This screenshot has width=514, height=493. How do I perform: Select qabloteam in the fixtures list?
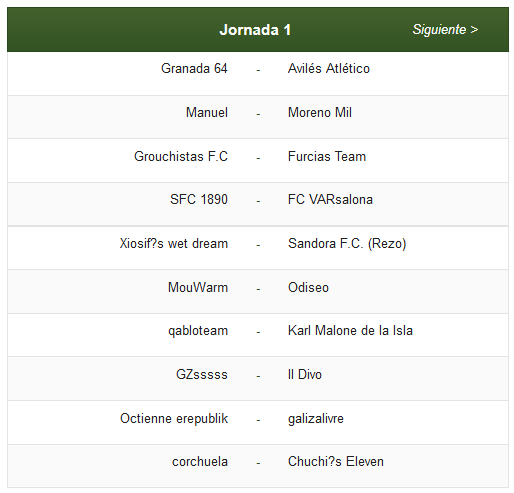[x=198, y=331]
